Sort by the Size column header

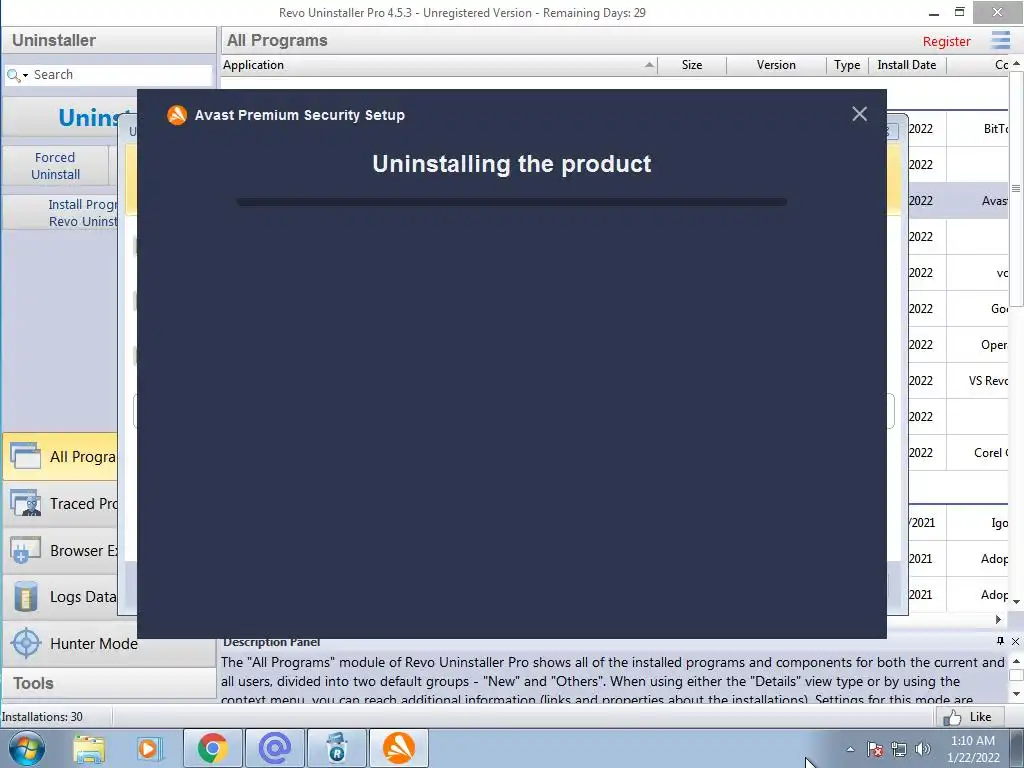tap(692, 65)
